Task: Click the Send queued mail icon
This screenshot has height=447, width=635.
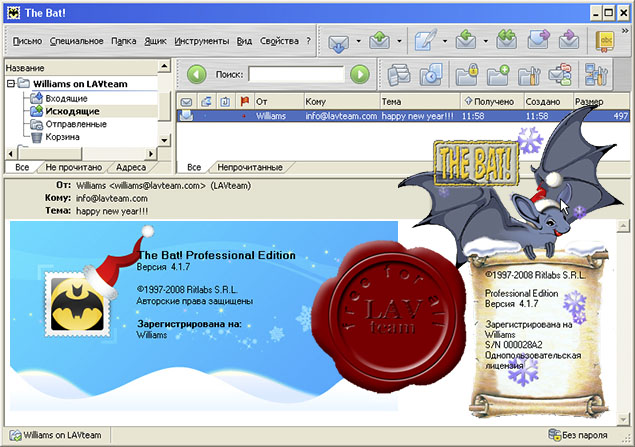Action: (379, 41)
